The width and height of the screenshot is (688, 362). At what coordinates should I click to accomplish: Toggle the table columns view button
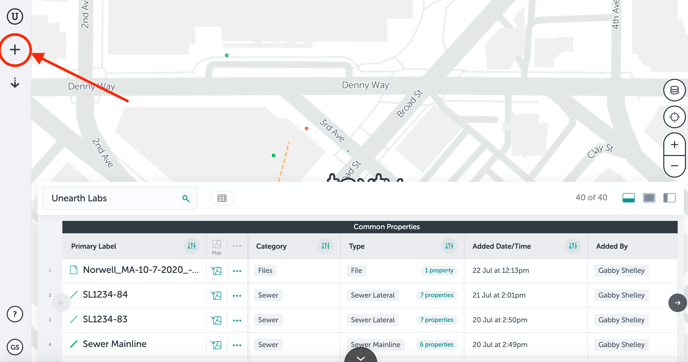222,198
